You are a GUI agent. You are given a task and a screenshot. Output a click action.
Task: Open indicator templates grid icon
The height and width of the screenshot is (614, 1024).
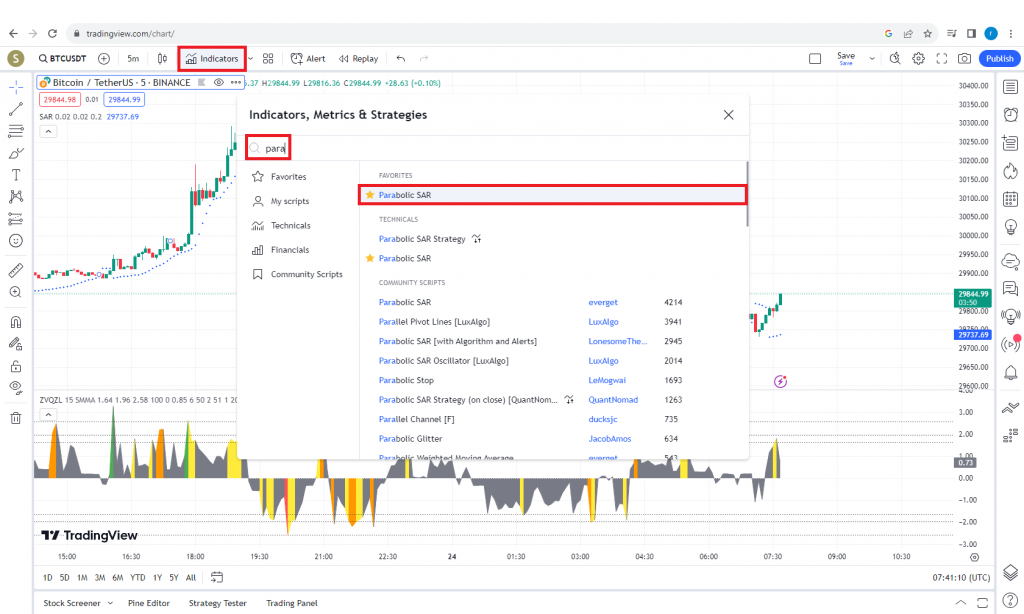point(268,59)
